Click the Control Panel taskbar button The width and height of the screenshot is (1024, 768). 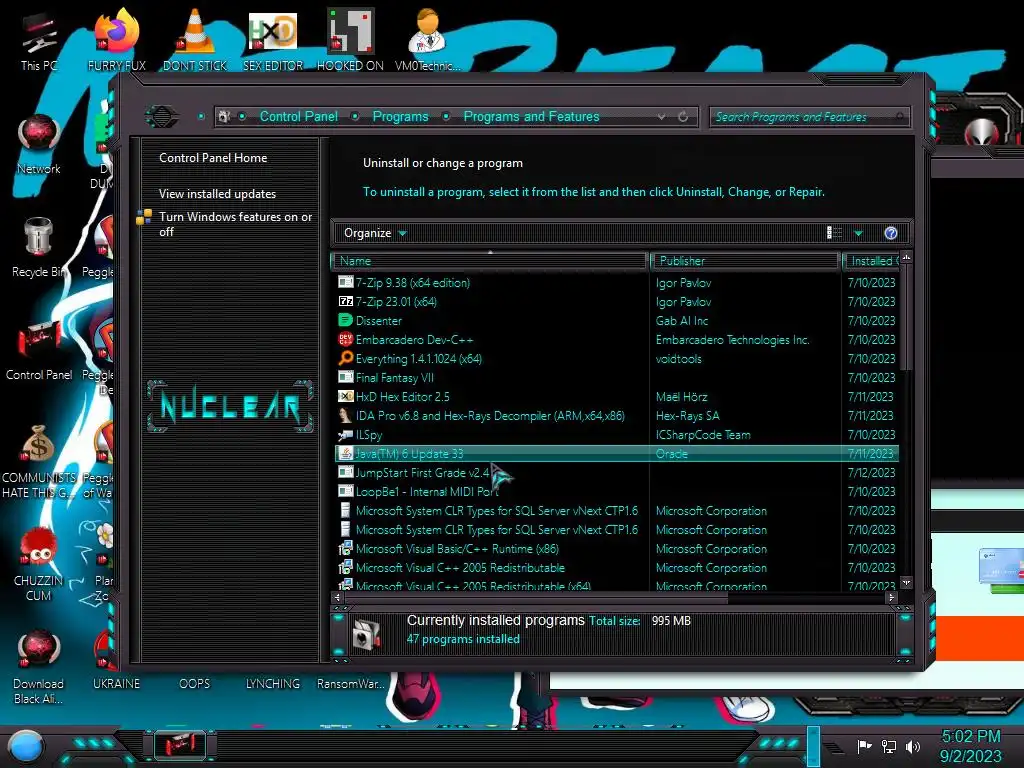click(x=180, y=745)
